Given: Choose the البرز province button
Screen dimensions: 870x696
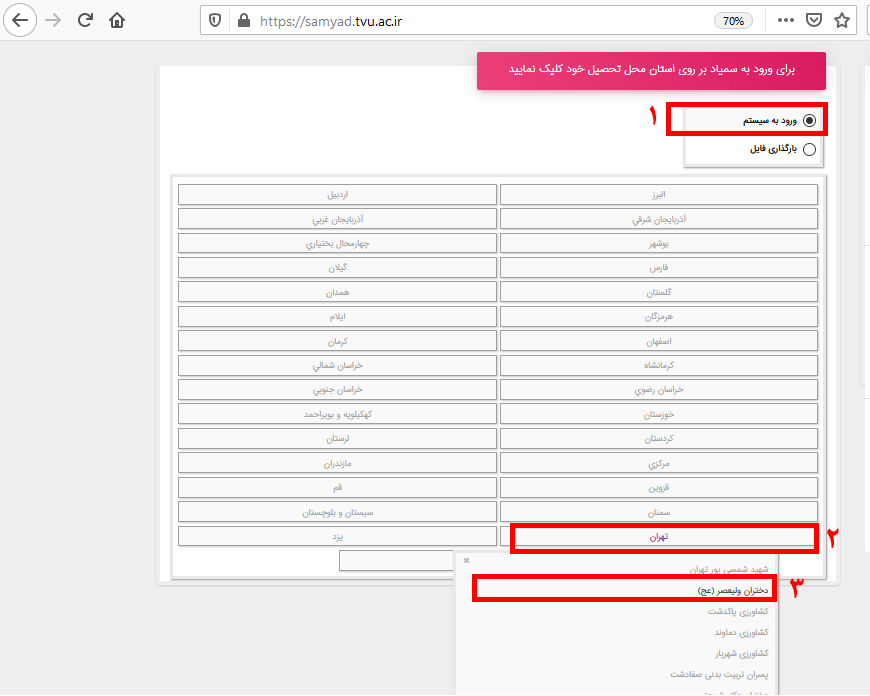Looking at the screenshot, I should click(659, 195).
